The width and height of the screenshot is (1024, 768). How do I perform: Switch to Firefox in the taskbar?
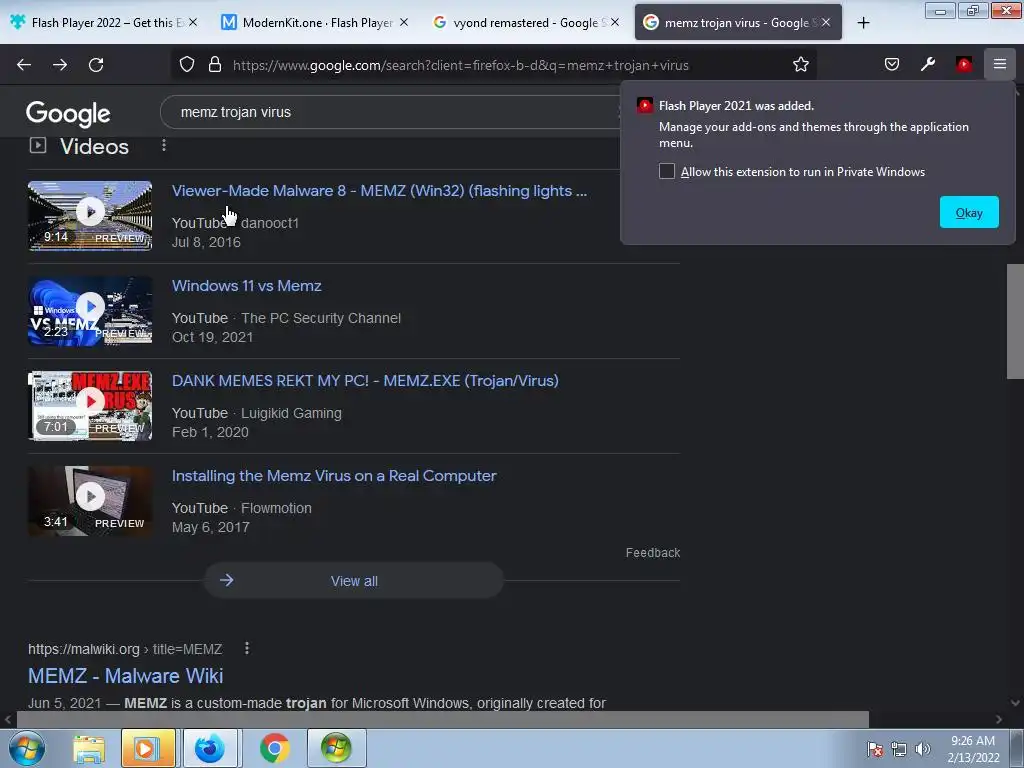click(210, 748)
